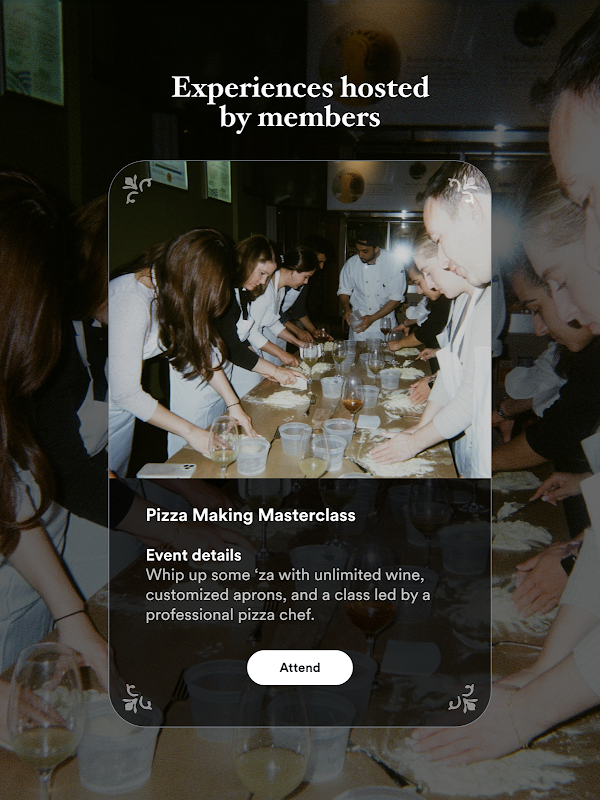Click the event description about unlimited wine

click(x=288, y=594)
